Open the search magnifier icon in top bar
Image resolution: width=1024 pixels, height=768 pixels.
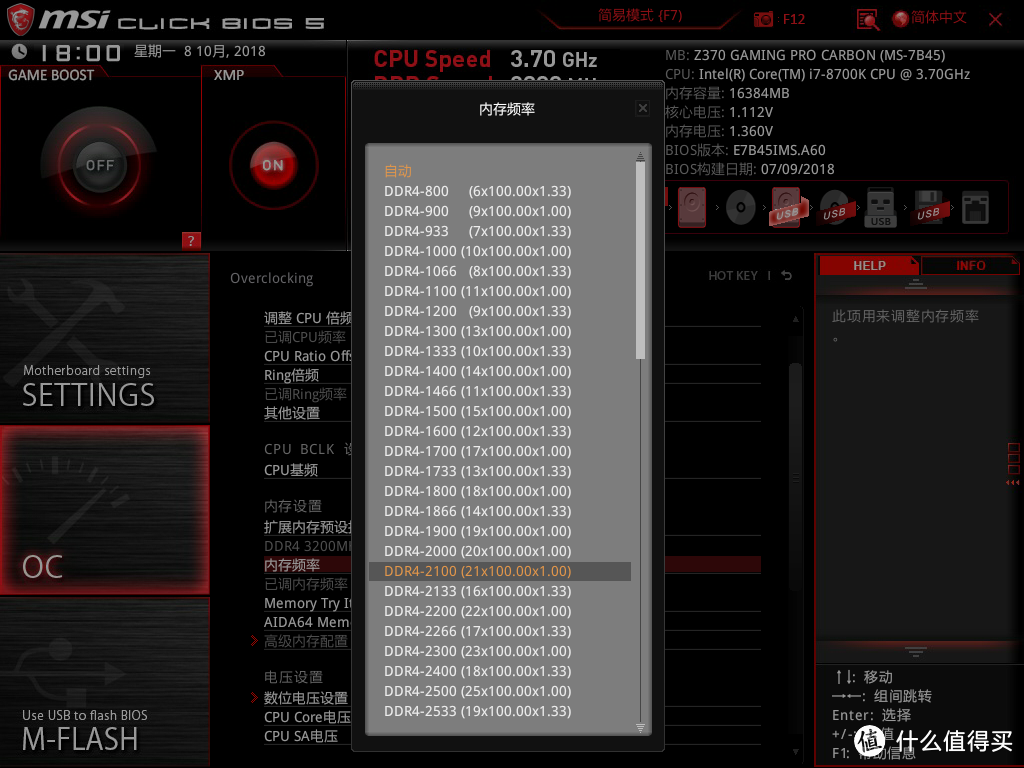click(867, 20)
